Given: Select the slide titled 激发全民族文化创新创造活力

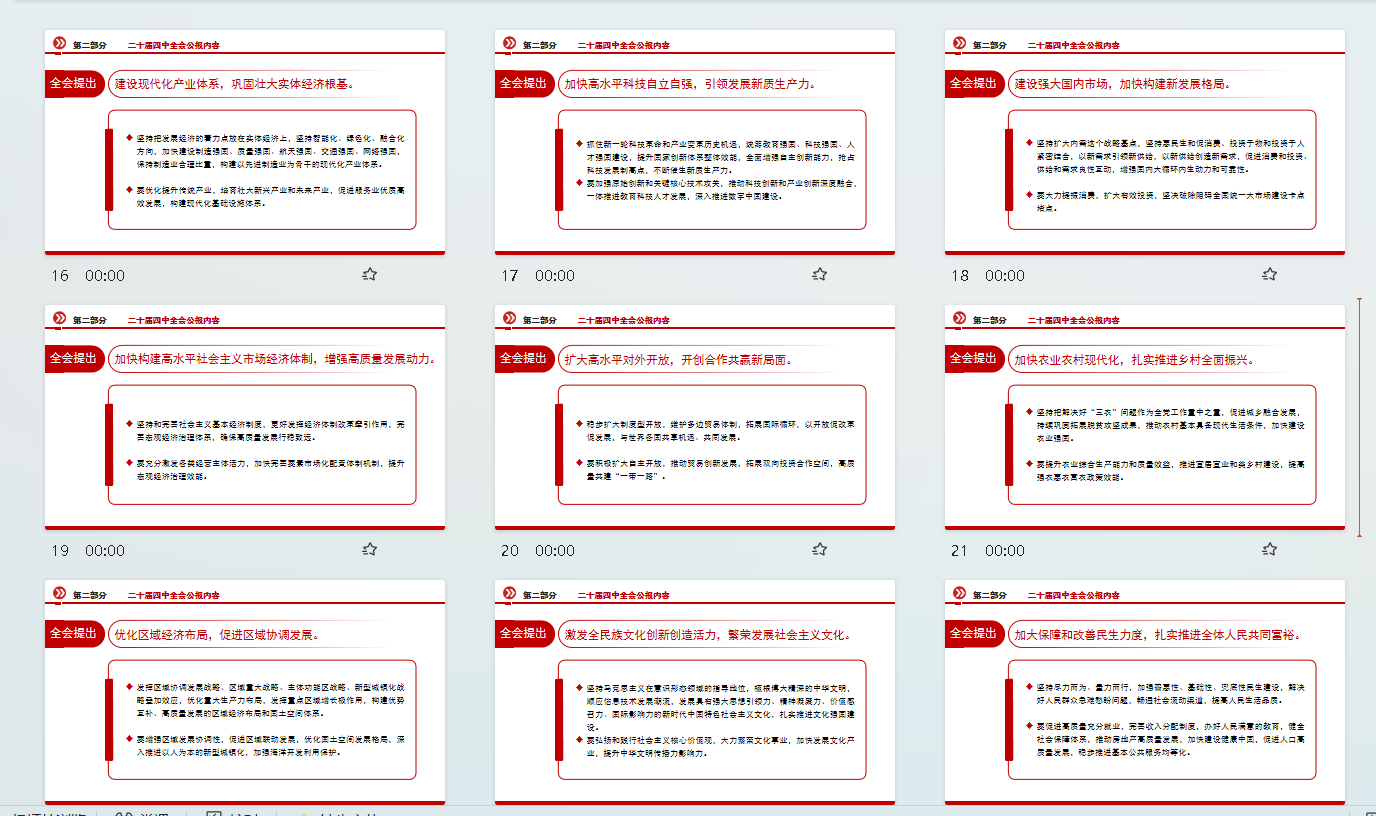Looking at the screenshot, I should click(695, 692).
